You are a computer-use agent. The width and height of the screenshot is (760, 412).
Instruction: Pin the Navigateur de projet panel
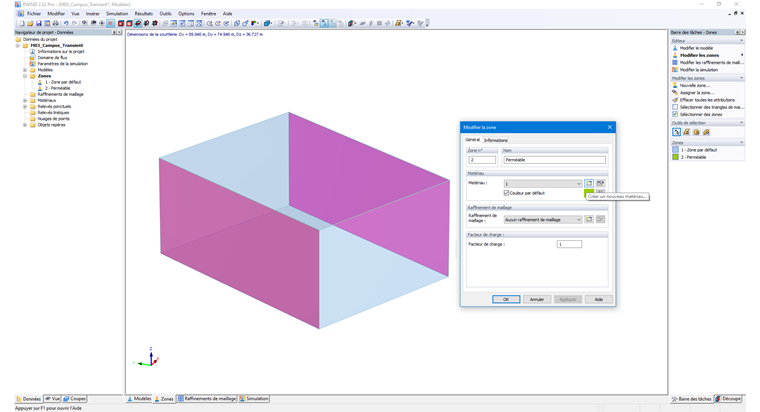[x=114, y=32]
